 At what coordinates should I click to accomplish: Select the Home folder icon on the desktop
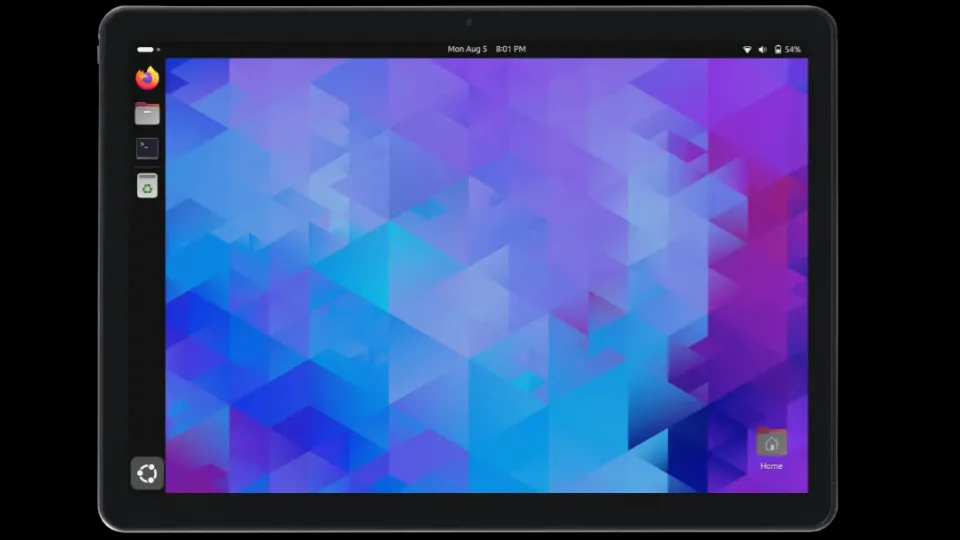pyautogui.click(x=771, y=443)
